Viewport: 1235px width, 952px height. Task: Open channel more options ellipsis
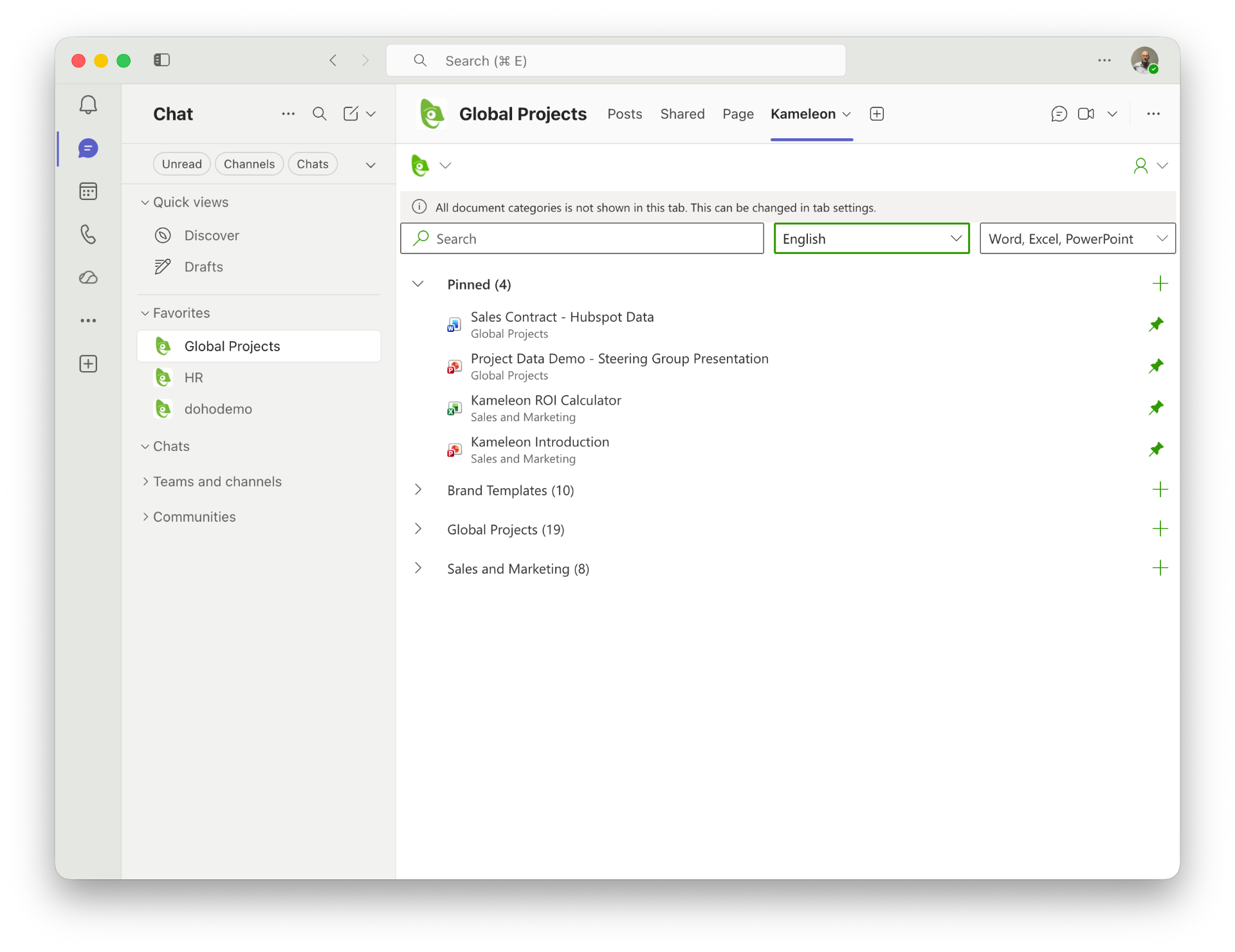tap(1153, 114)
